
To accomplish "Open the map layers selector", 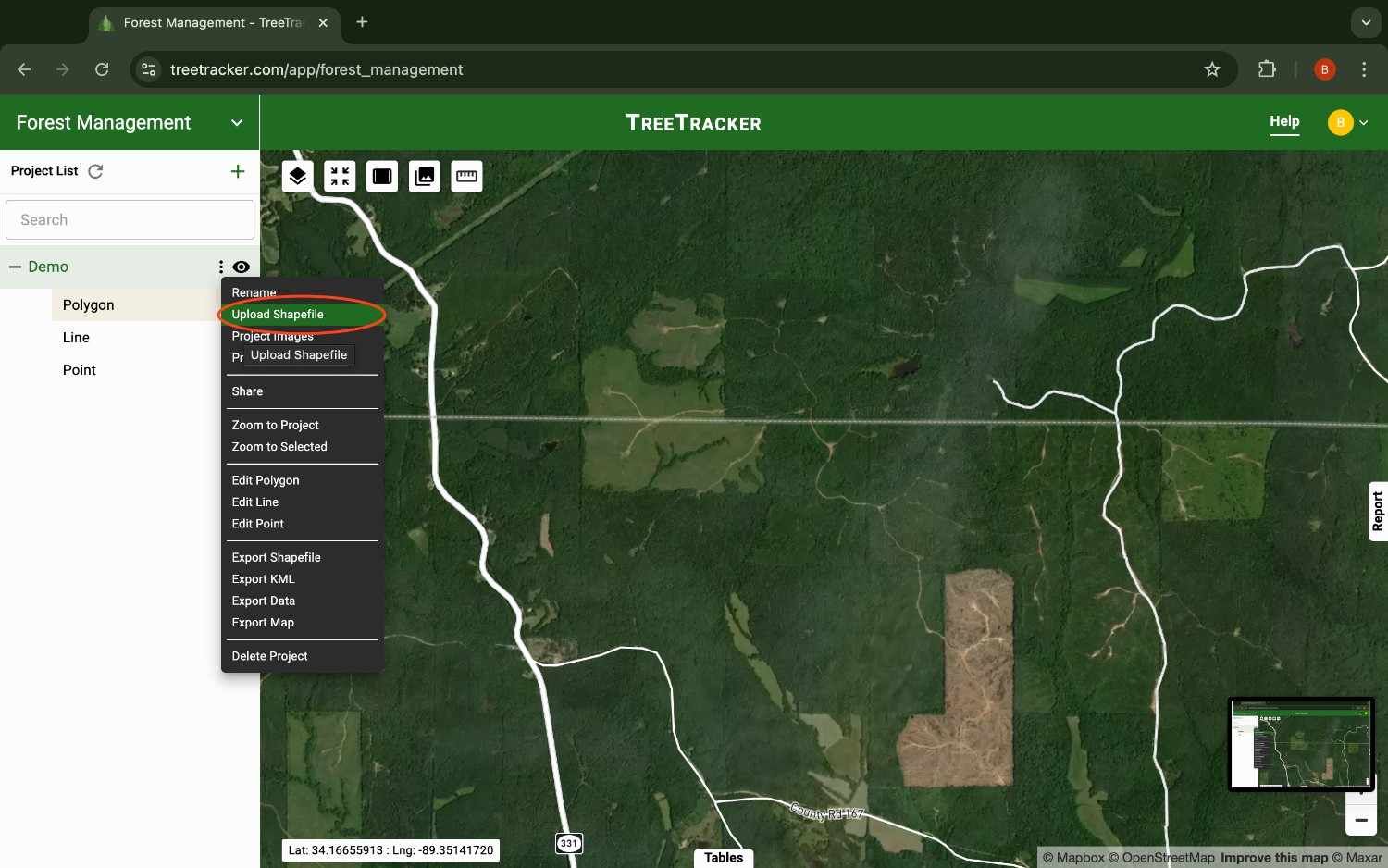I will pos(297,175).
